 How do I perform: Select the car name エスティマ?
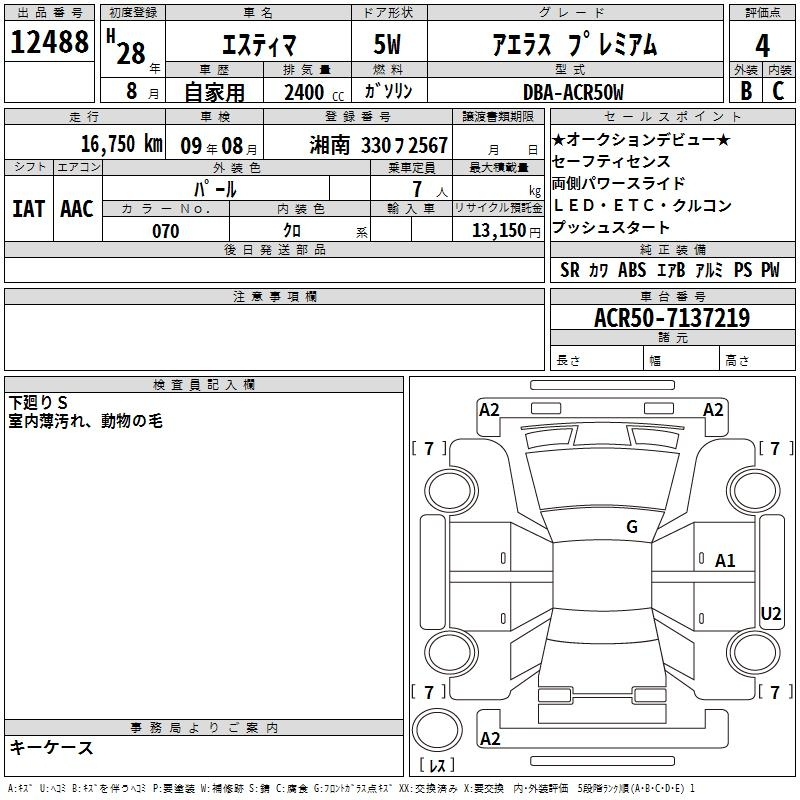[257, 46]
